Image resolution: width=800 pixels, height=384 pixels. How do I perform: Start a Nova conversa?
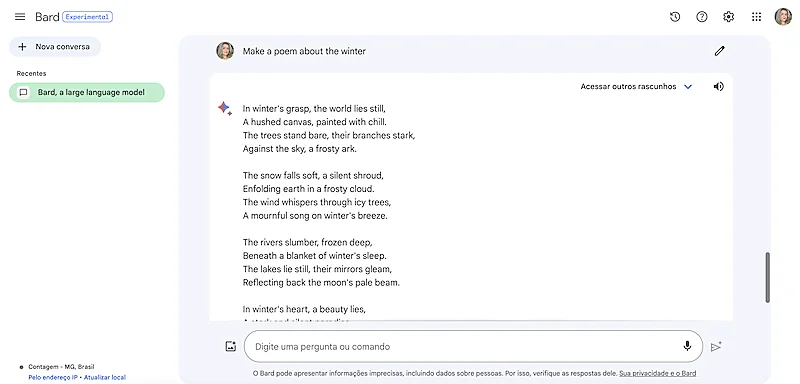[55, 47]
